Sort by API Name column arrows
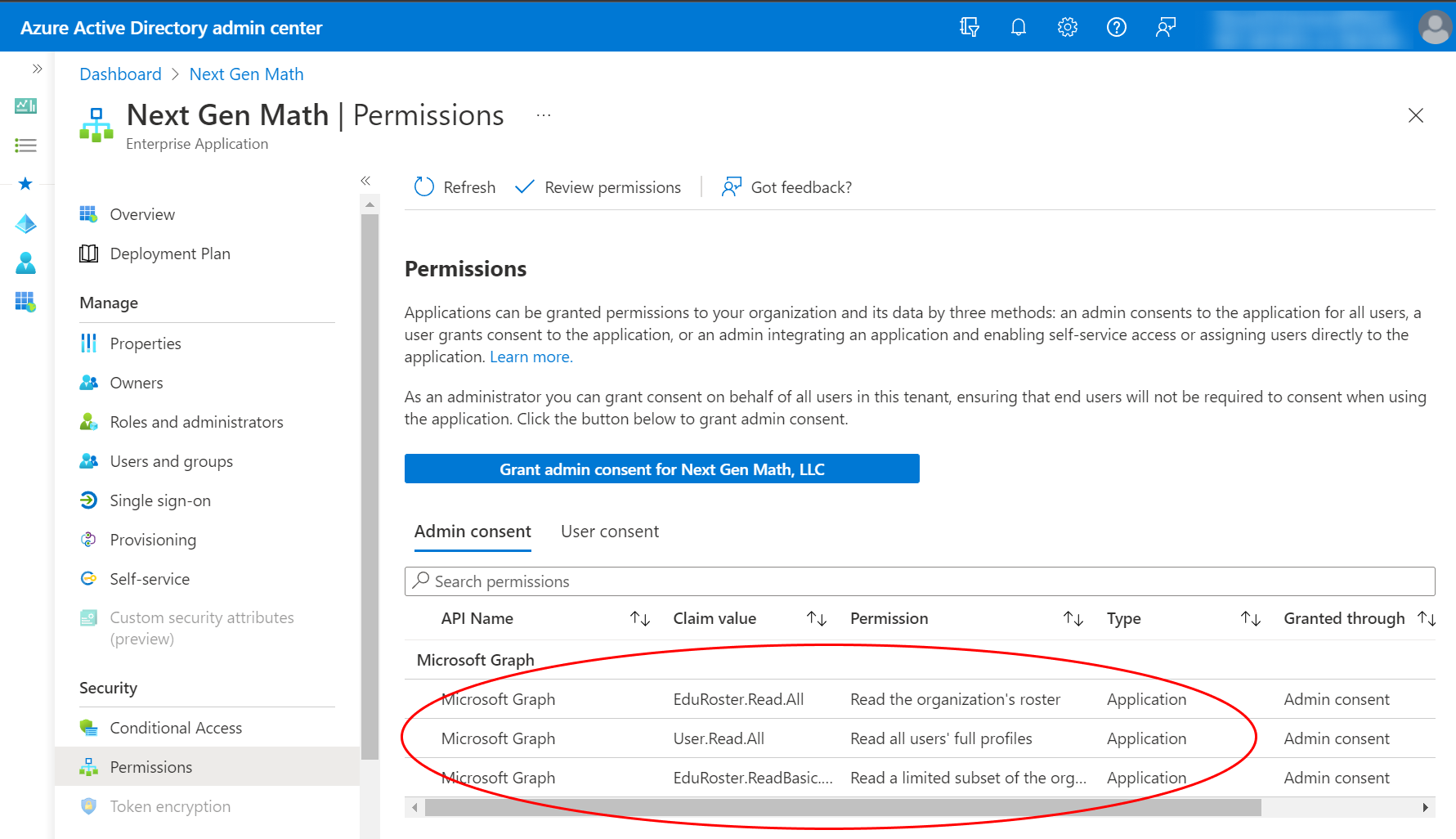This screenshot has width=1456, height=839. (x=640, y=619)
